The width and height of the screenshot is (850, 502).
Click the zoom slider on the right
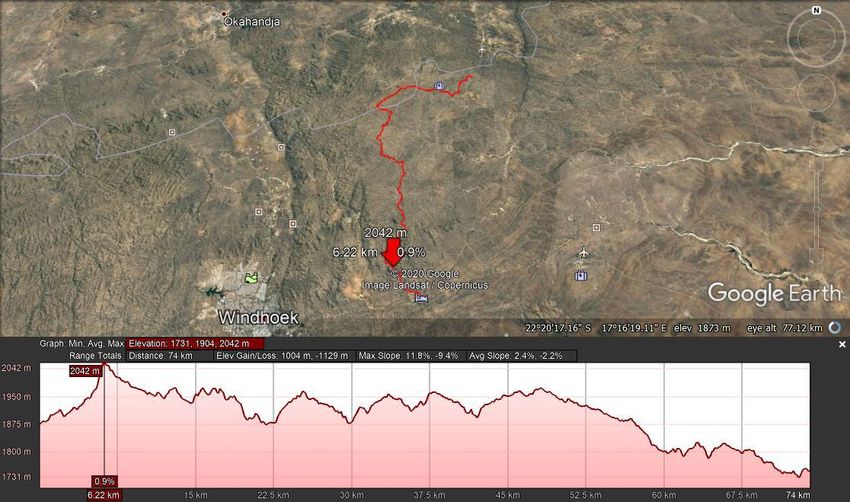coord(816,193)
